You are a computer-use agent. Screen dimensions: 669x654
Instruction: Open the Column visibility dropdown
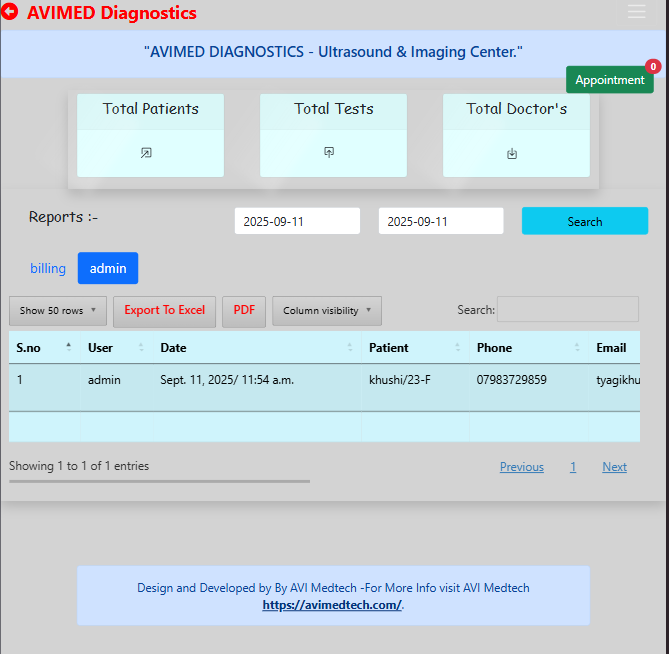pyautogui.click(x=326, y=311)
